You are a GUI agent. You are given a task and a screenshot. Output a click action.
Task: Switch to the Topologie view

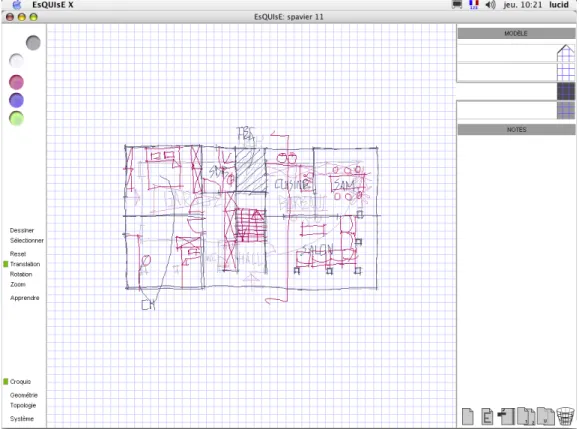click(23, 405)
